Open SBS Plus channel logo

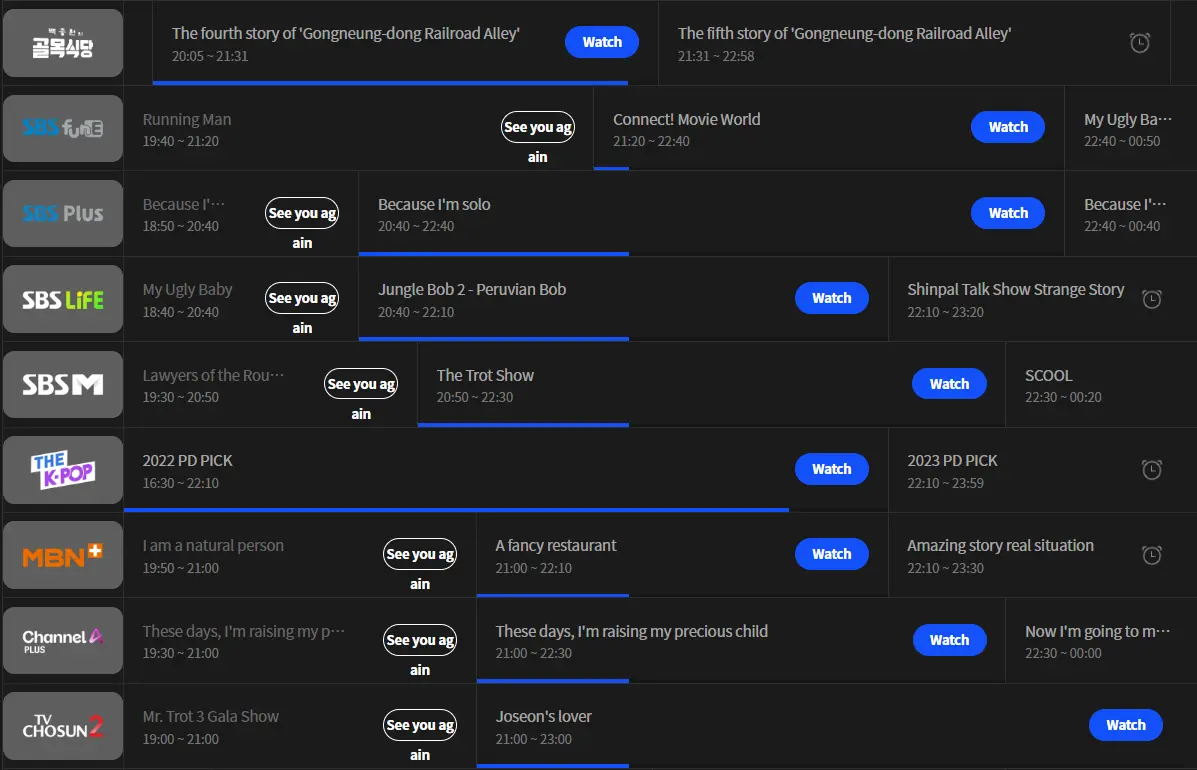(63, 214)
